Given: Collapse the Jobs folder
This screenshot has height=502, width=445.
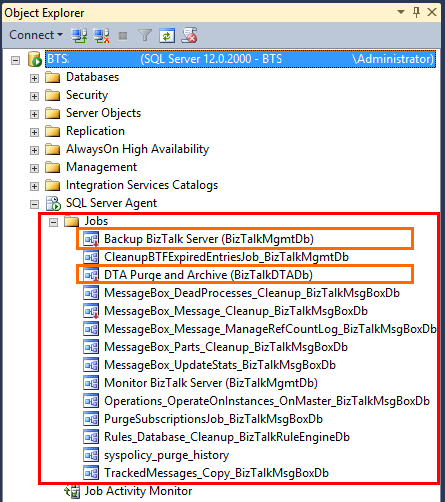Looking at the screenshot, I should tap(53, 222).
